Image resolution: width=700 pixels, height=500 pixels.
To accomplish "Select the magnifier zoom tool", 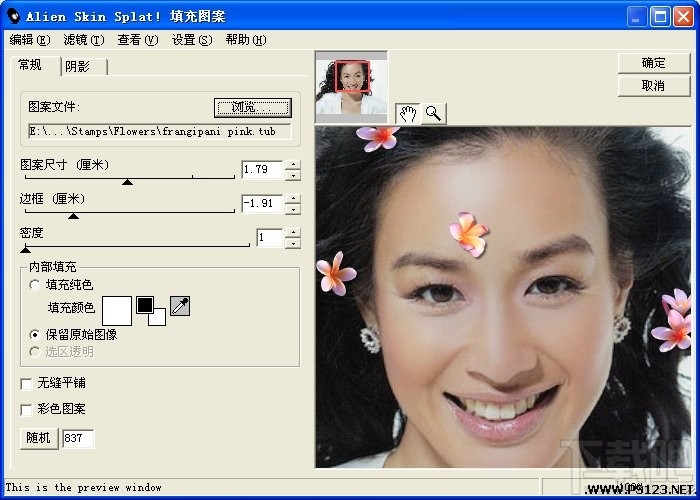I will pyautogui.click(x=433, y=114).
